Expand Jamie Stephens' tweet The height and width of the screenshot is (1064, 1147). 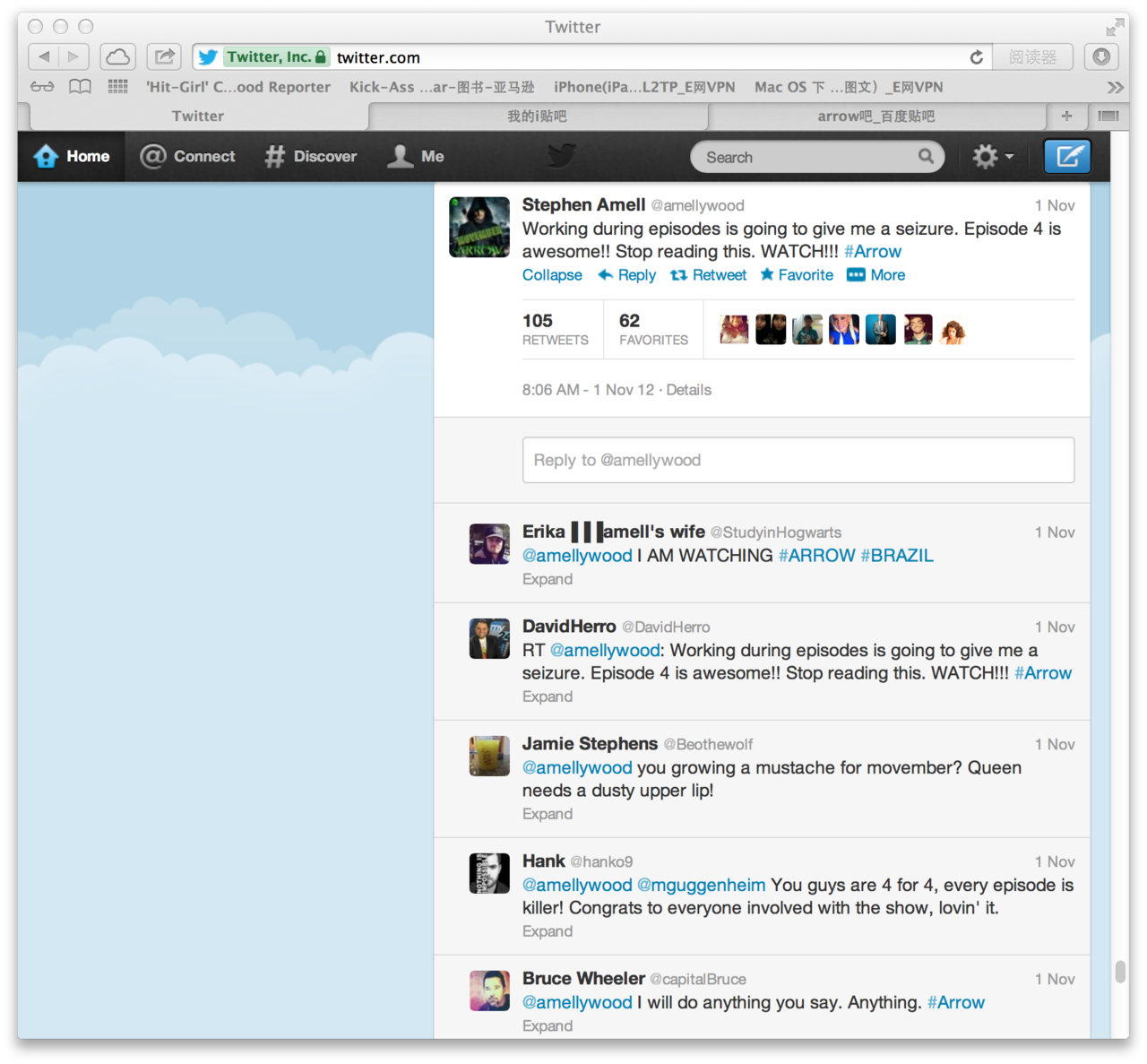tap(548, 814)
